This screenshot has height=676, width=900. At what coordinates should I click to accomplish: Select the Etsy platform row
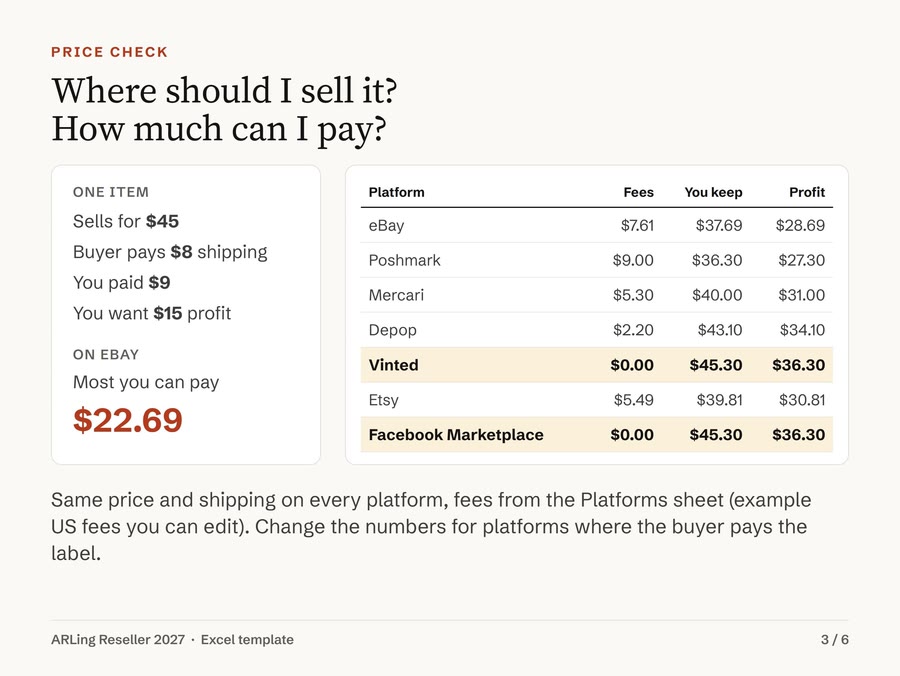pos(596,400)
